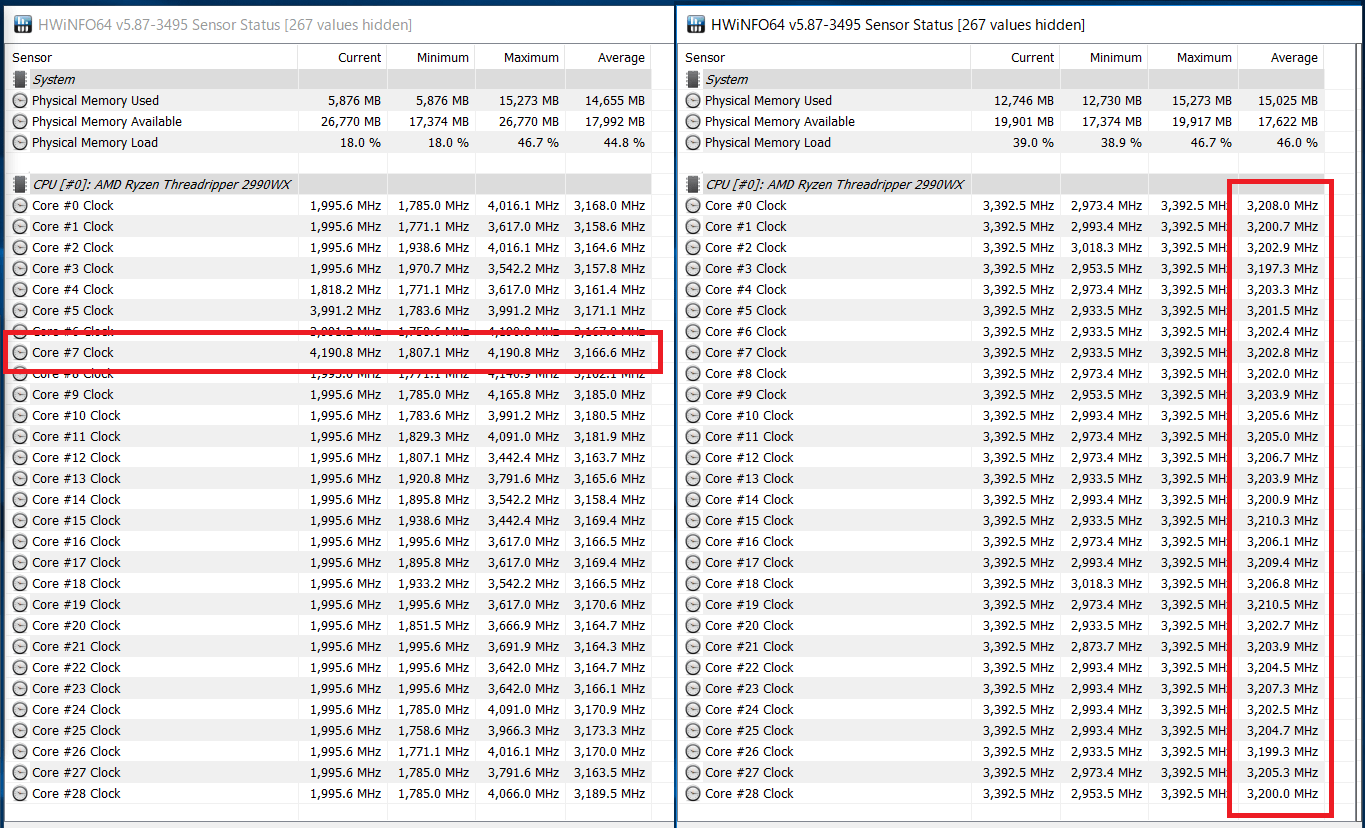This screenshot has height=828, width=1365.
Task: Select Core #2 Clock label in right window
Action: [745, 247]
